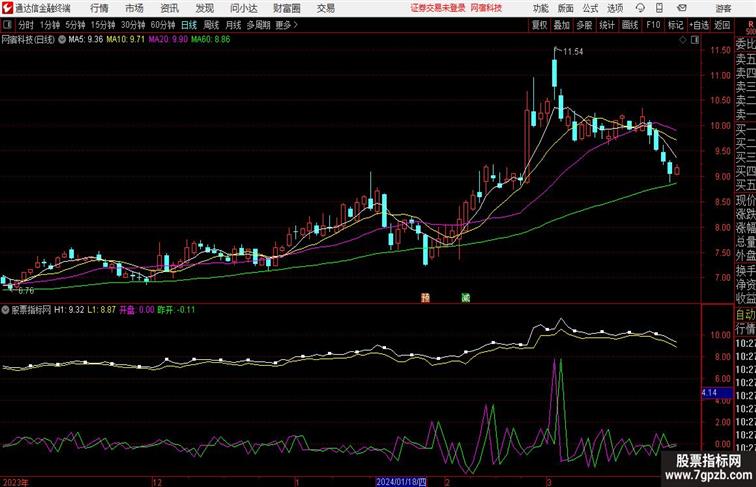
Task: Expand the 股票指标网 sub-chart indicator dropdown
Action: [5, 310]
